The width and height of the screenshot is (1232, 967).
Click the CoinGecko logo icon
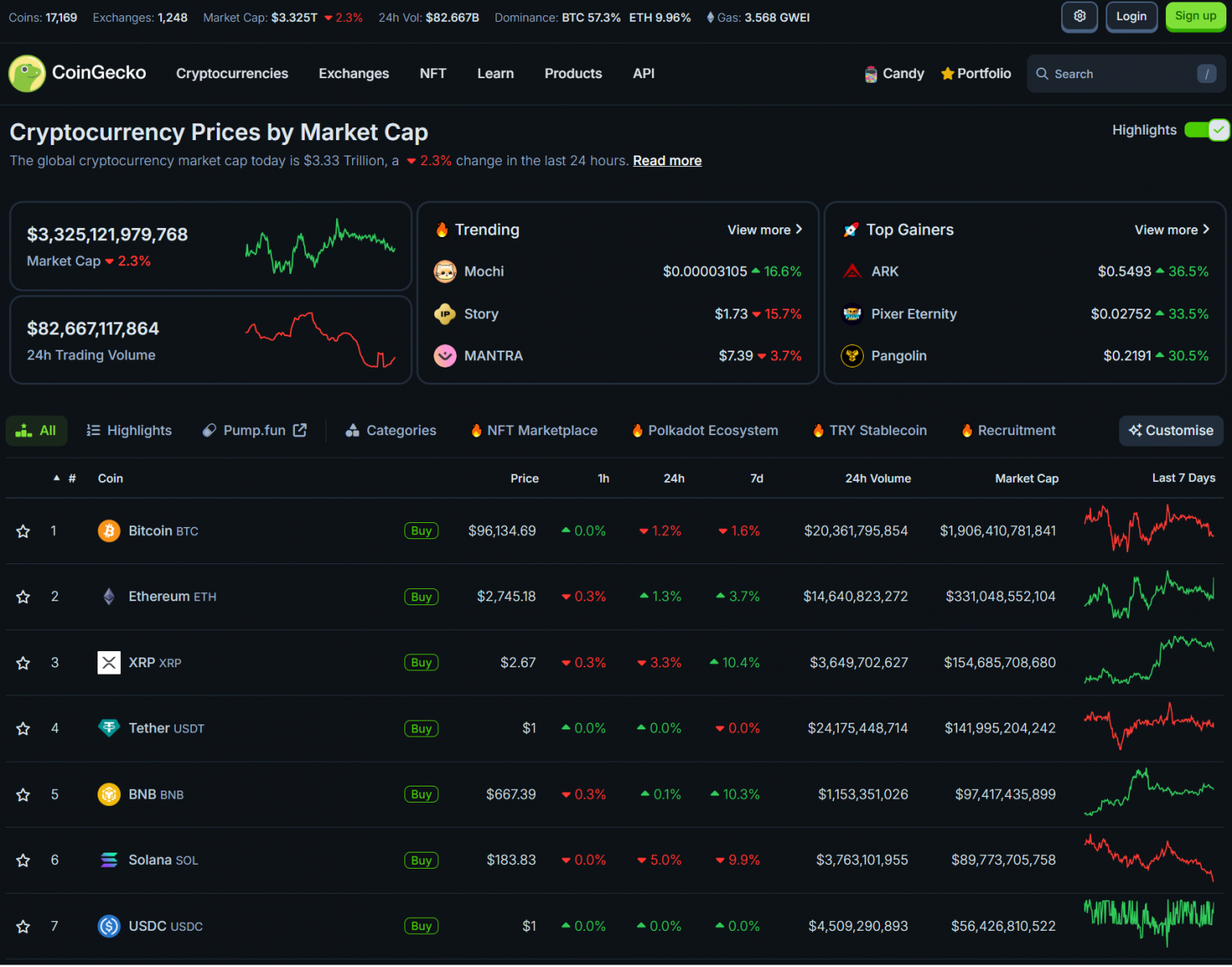pyautogui.click(x=27, y=73)
